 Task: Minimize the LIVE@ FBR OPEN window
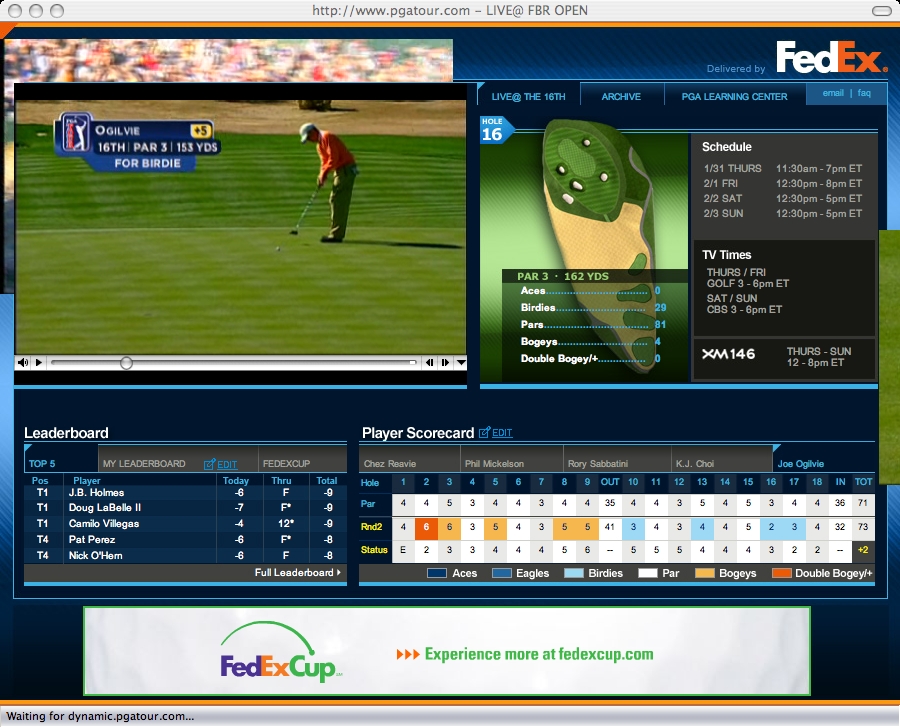(36, 10)
